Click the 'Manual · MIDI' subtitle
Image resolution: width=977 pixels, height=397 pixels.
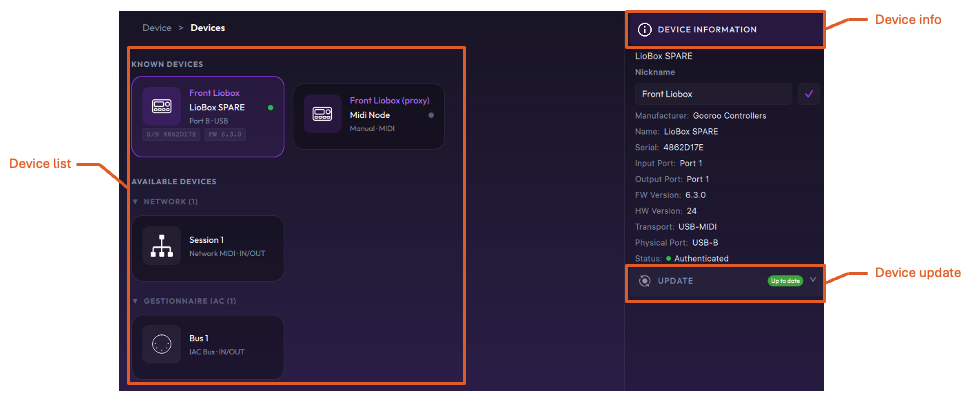(x=373, y=128)
